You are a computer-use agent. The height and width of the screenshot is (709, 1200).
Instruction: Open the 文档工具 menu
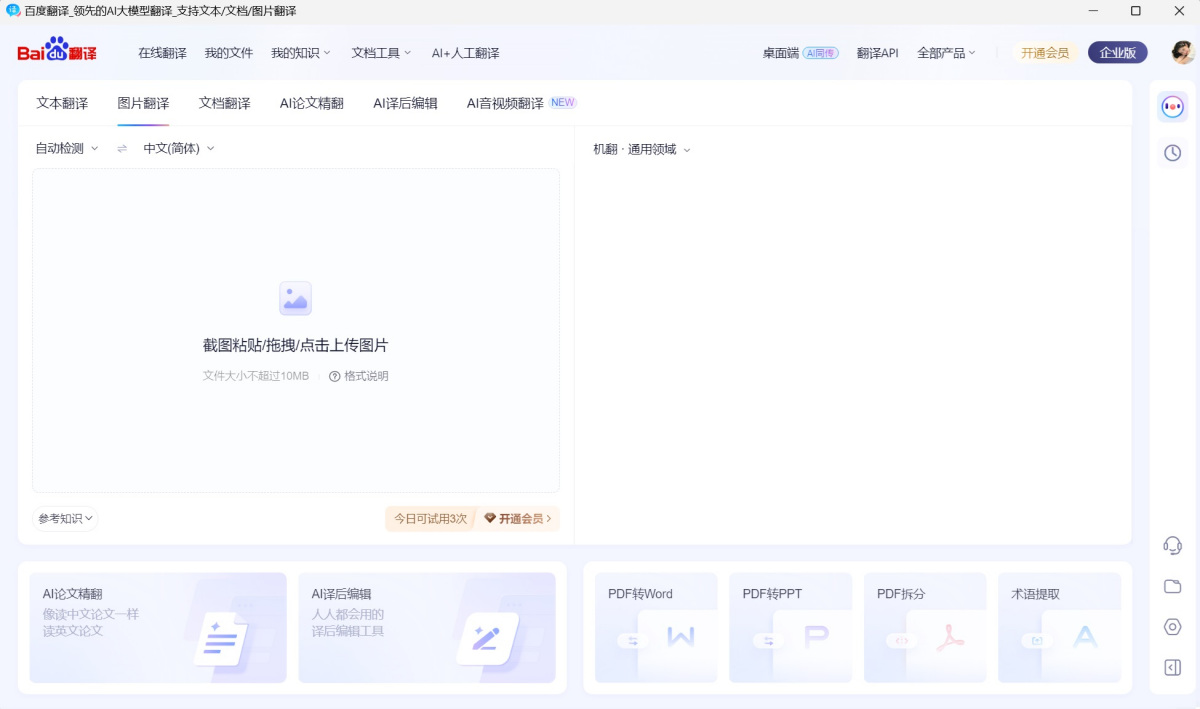tap(380, 52)
